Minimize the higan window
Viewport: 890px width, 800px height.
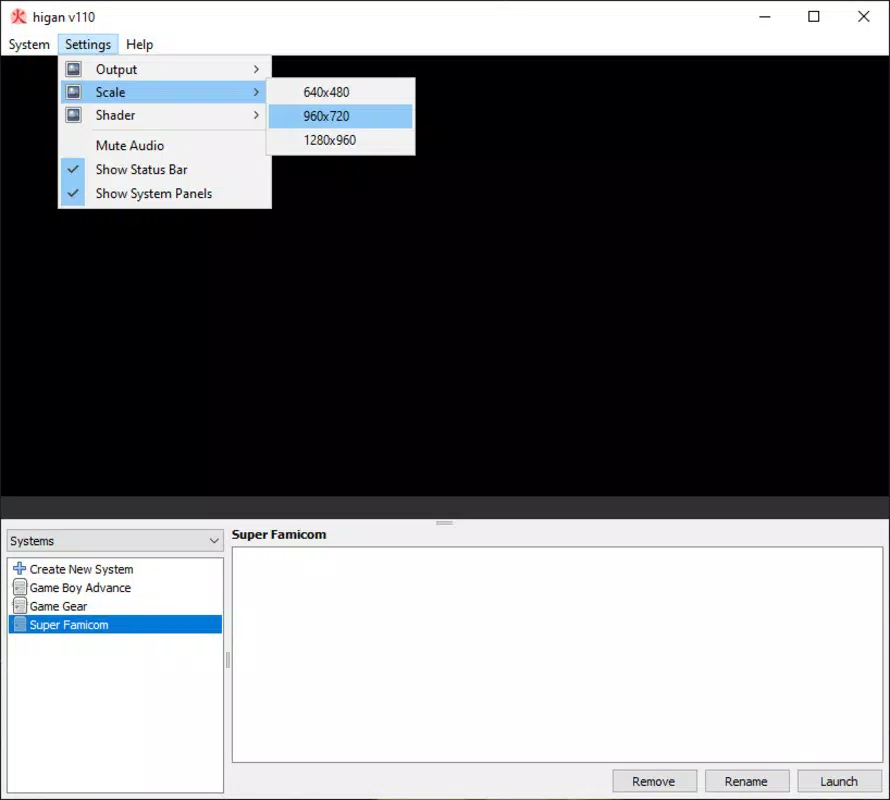(765, 16)
